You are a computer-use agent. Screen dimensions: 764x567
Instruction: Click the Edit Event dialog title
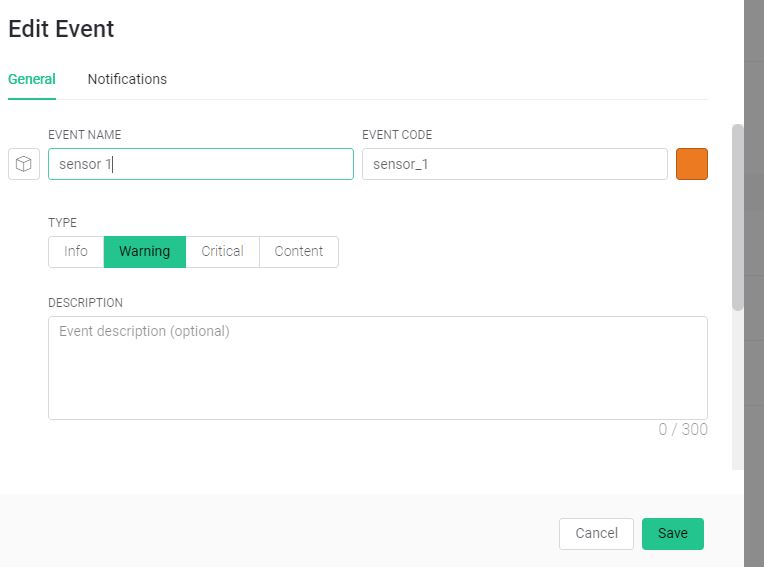pos(61,29)
